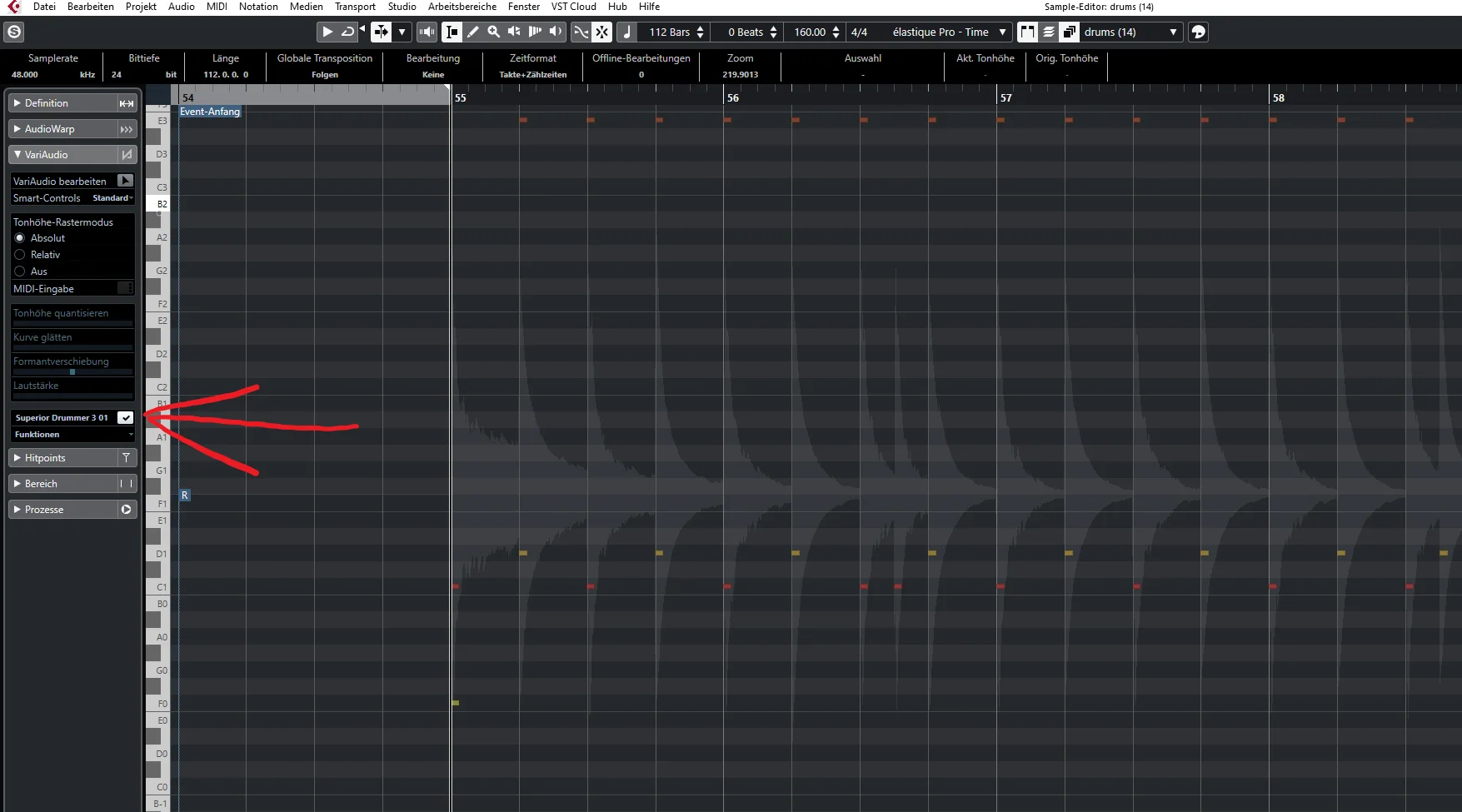1462x812 pixels.
Task: Select Absolut pitch snap mode
Action: click(x=20, y=238)
